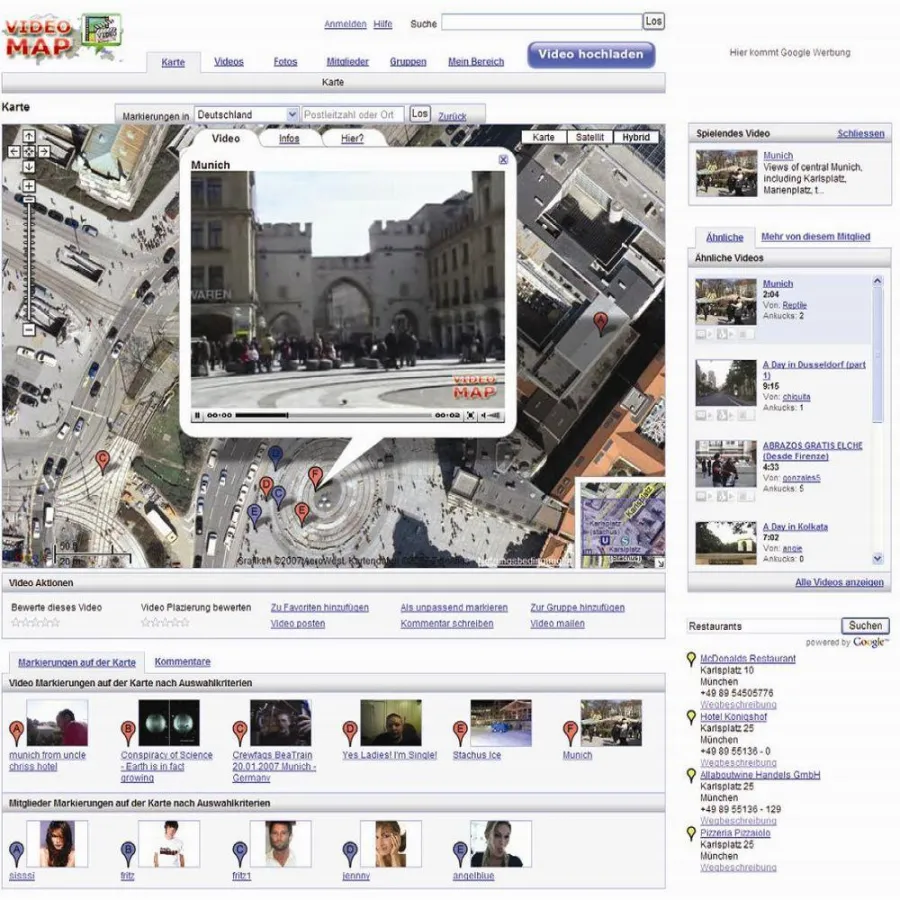Enable the Hybrid map view
Viewport: 900px width, 900px height.
point(634,137)
